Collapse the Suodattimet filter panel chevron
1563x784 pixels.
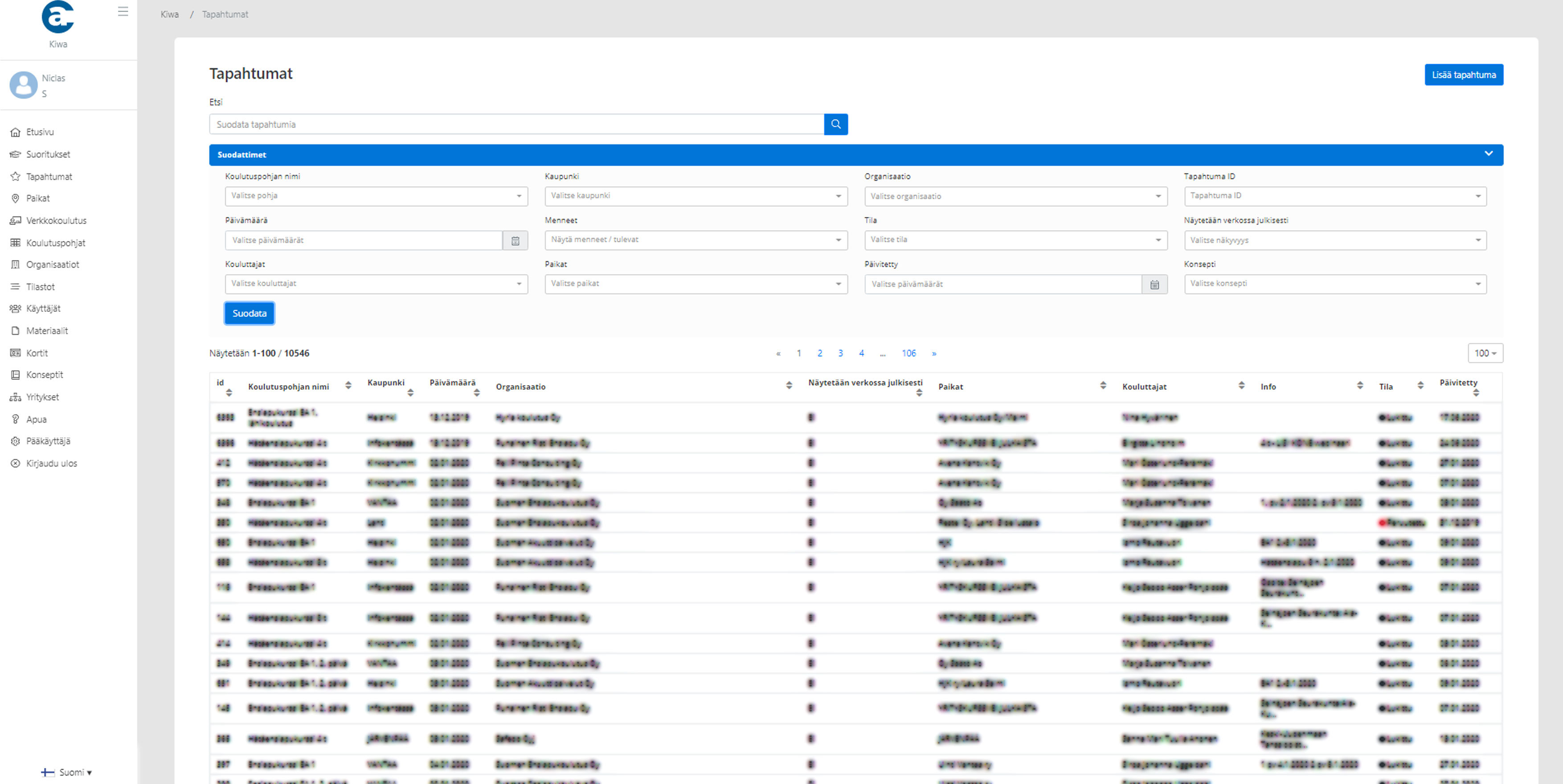(x=1488, y=154)
